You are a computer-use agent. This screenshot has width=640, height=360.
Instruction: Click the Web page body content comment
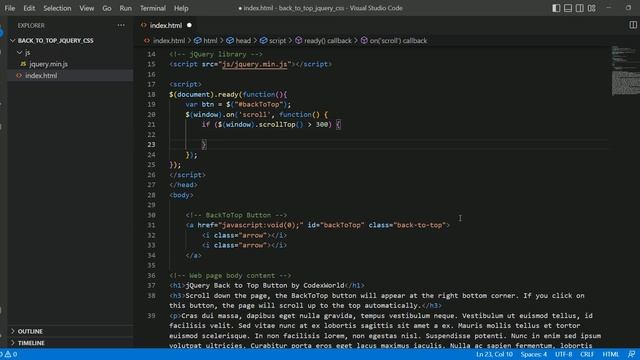coord(230,276)
